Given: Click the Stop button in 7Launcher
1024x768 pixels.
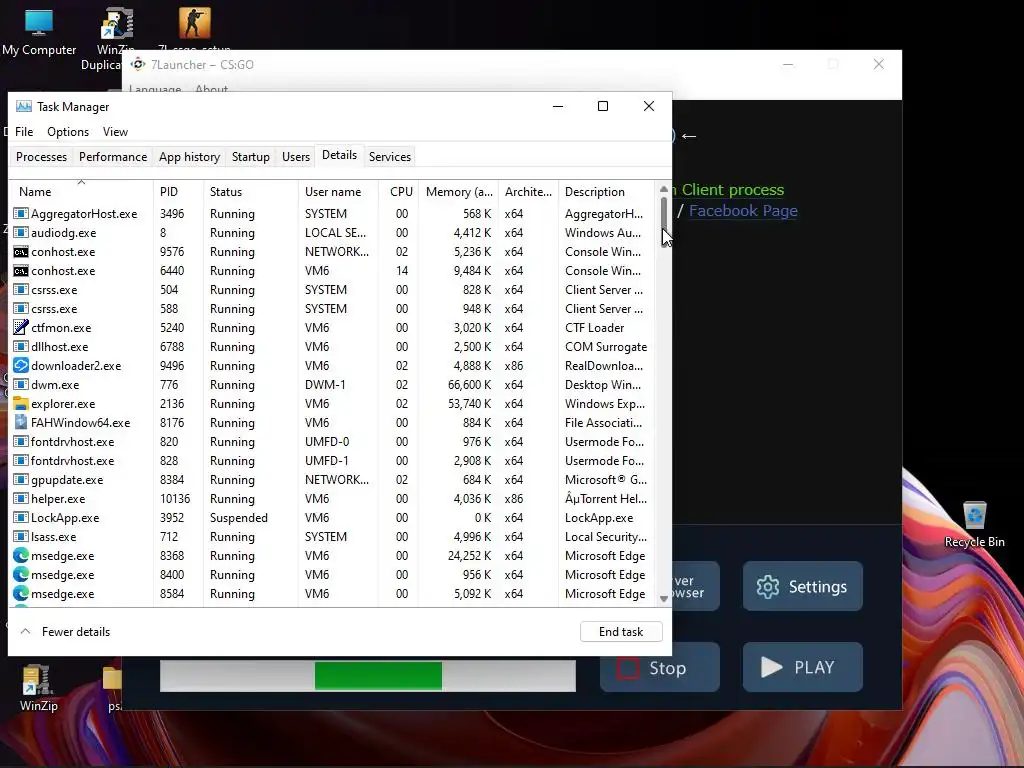Looking at the screenshot, I should coord(660,667).
